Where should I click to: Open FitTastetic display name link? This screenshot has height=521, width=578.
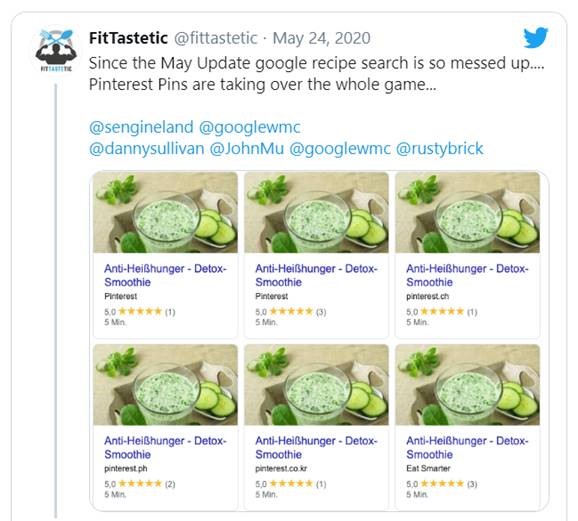click(128, 38)
